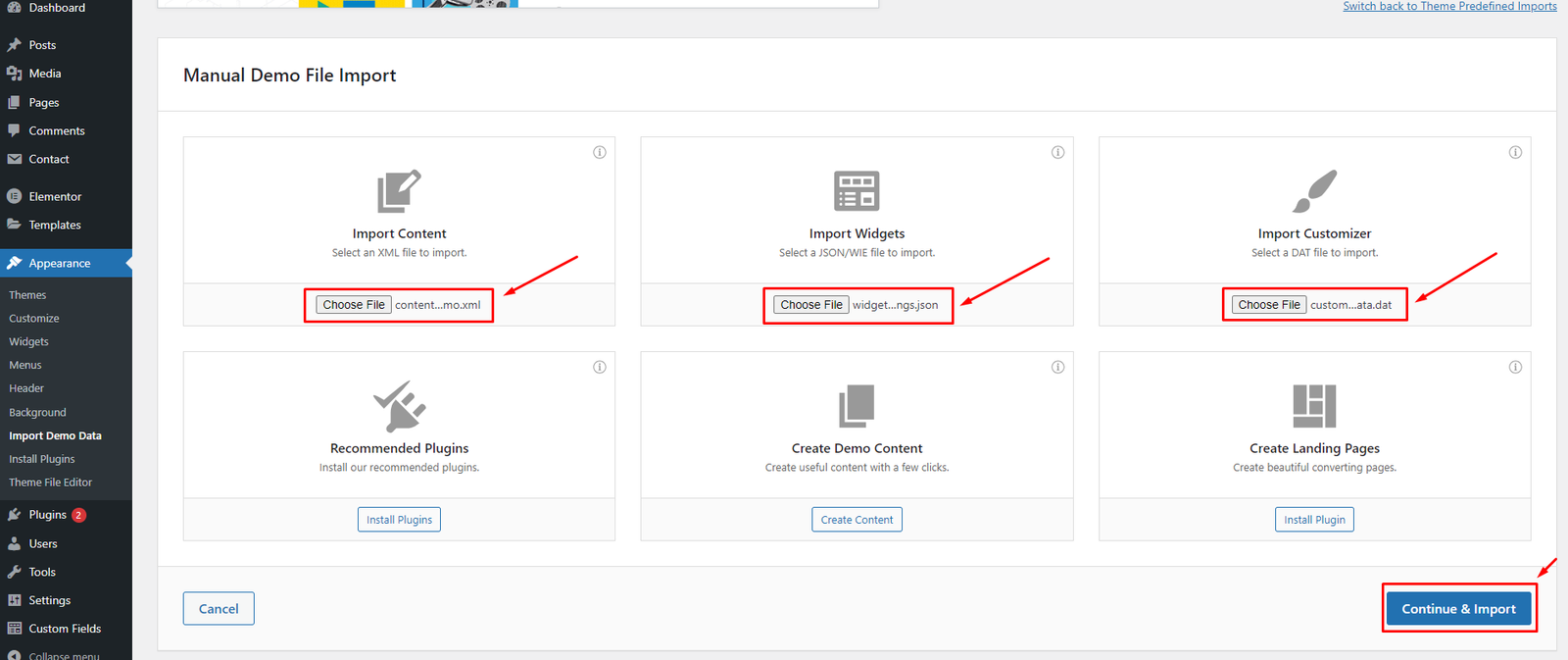1568x660 pixels.
Task: Collapse the admin sidebar menu
Action: [64, 655]
